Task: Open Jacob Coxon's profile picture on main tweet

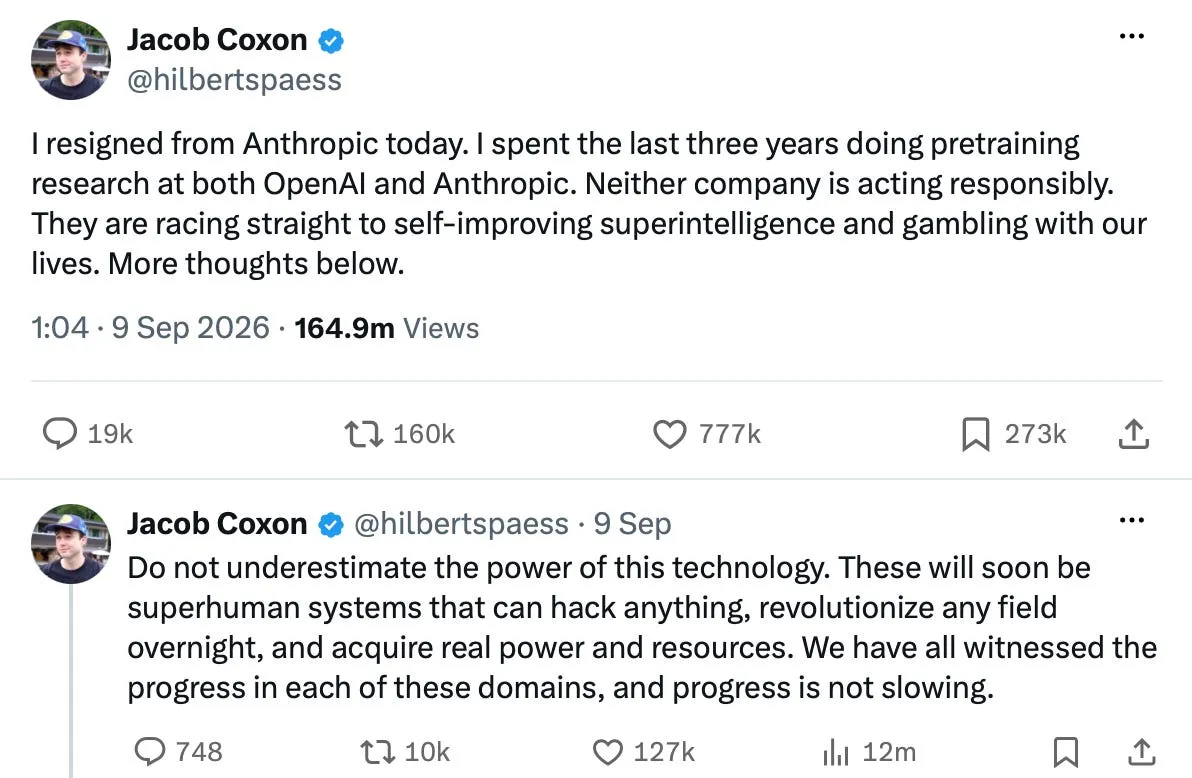Action: coord(71,60)
